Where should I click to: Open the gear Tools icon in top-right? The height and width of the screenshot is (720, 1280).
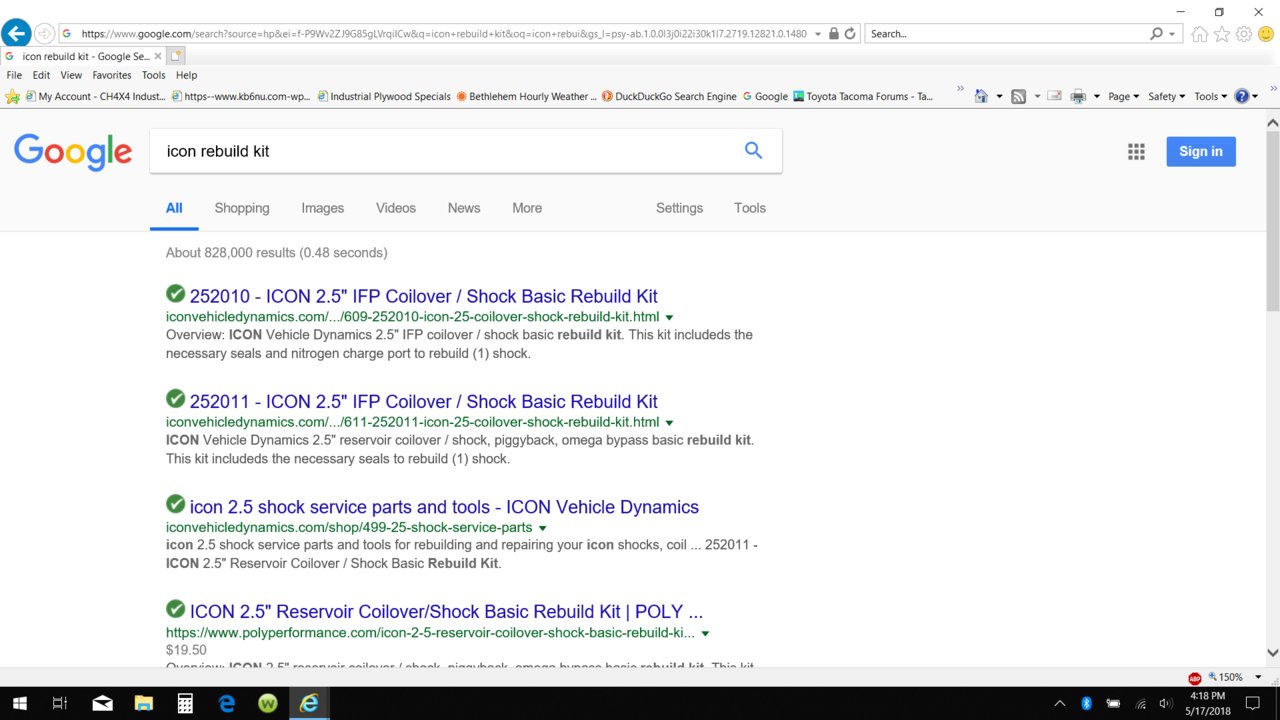coord(1244,34)
